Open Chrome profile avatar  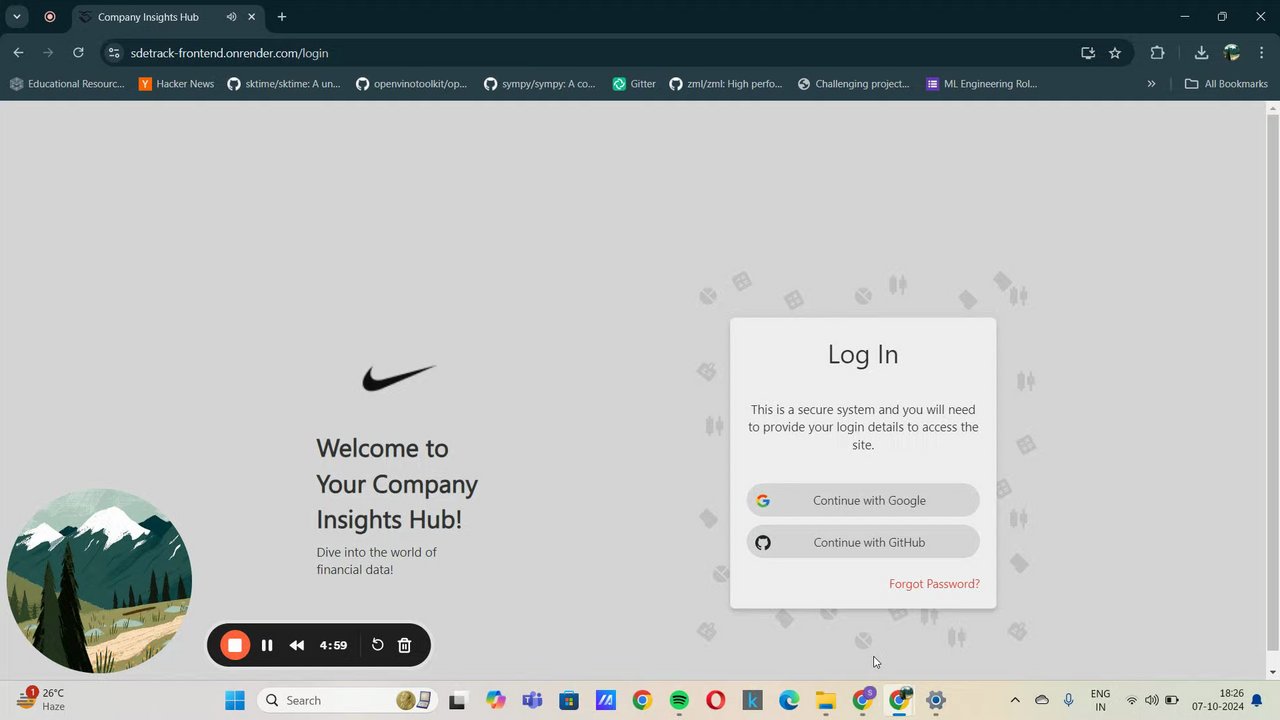1232,53
